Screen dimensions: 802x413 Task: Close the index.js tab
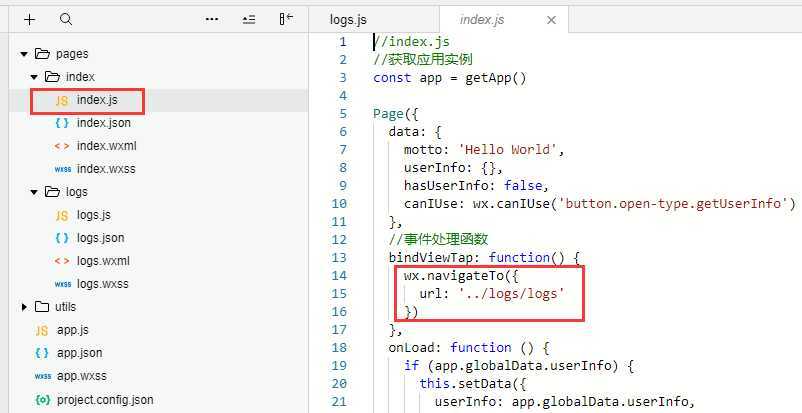click(x=551, y=20)
